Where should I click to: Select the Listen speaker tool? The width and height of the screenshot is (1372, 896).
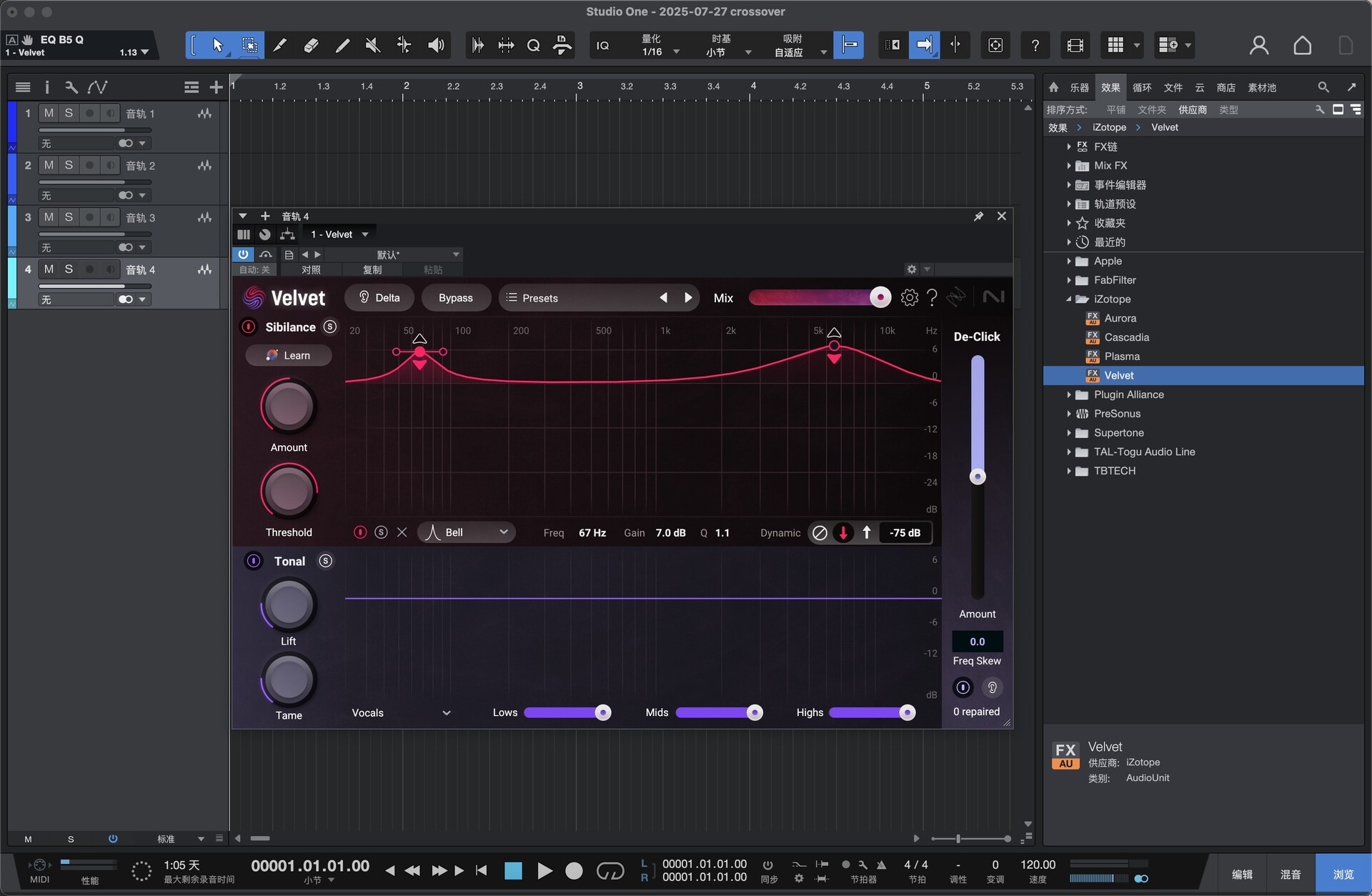[435, 46]
